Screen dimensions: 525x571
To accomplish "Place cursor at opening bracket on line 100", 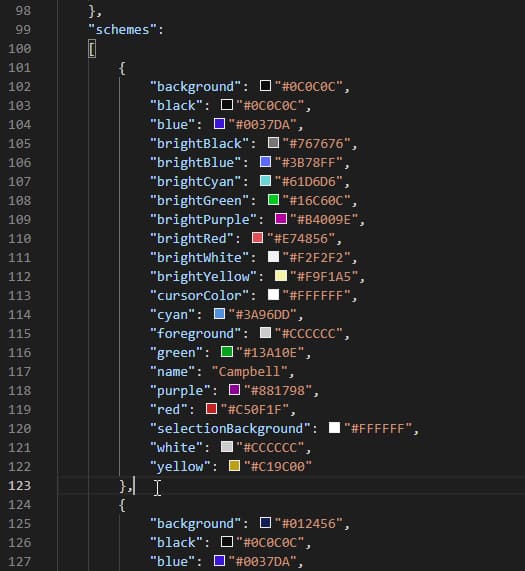I will [92, 49].
